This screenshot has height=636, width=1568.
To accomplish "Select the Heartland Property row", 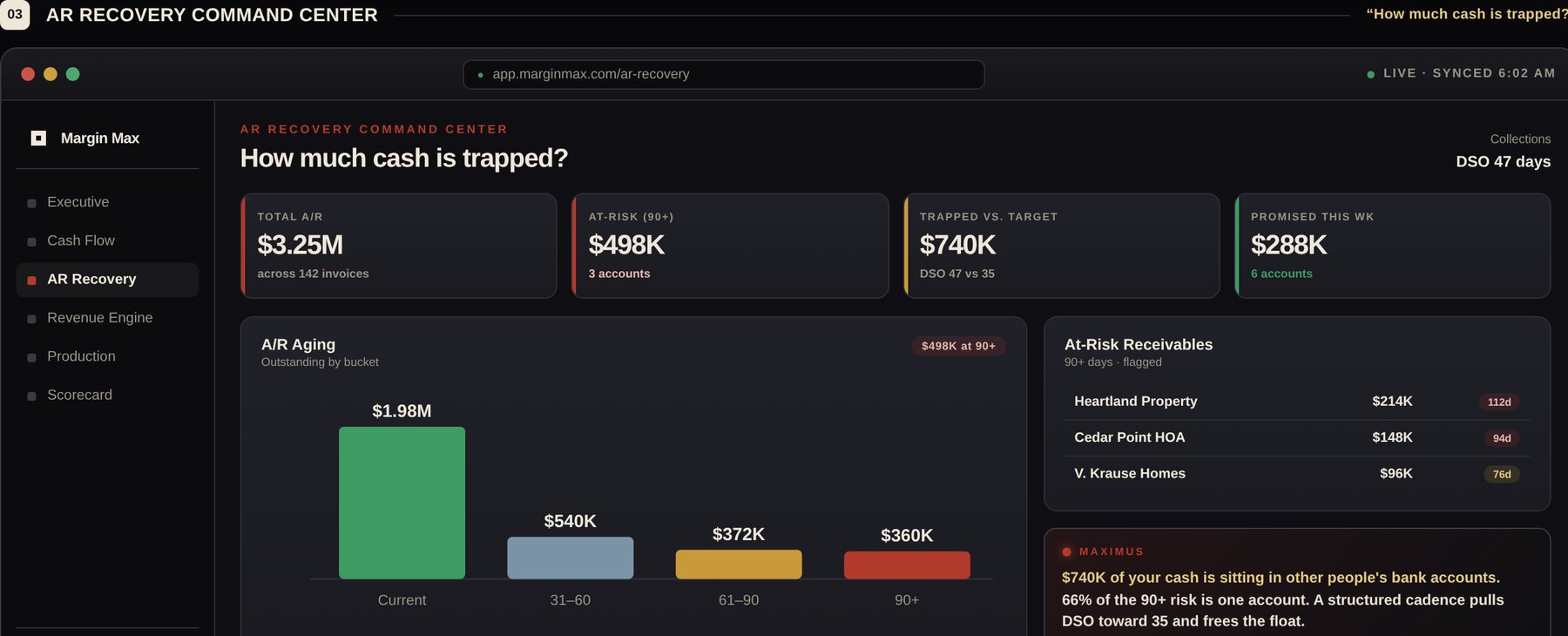I will tap(1297, 402).
